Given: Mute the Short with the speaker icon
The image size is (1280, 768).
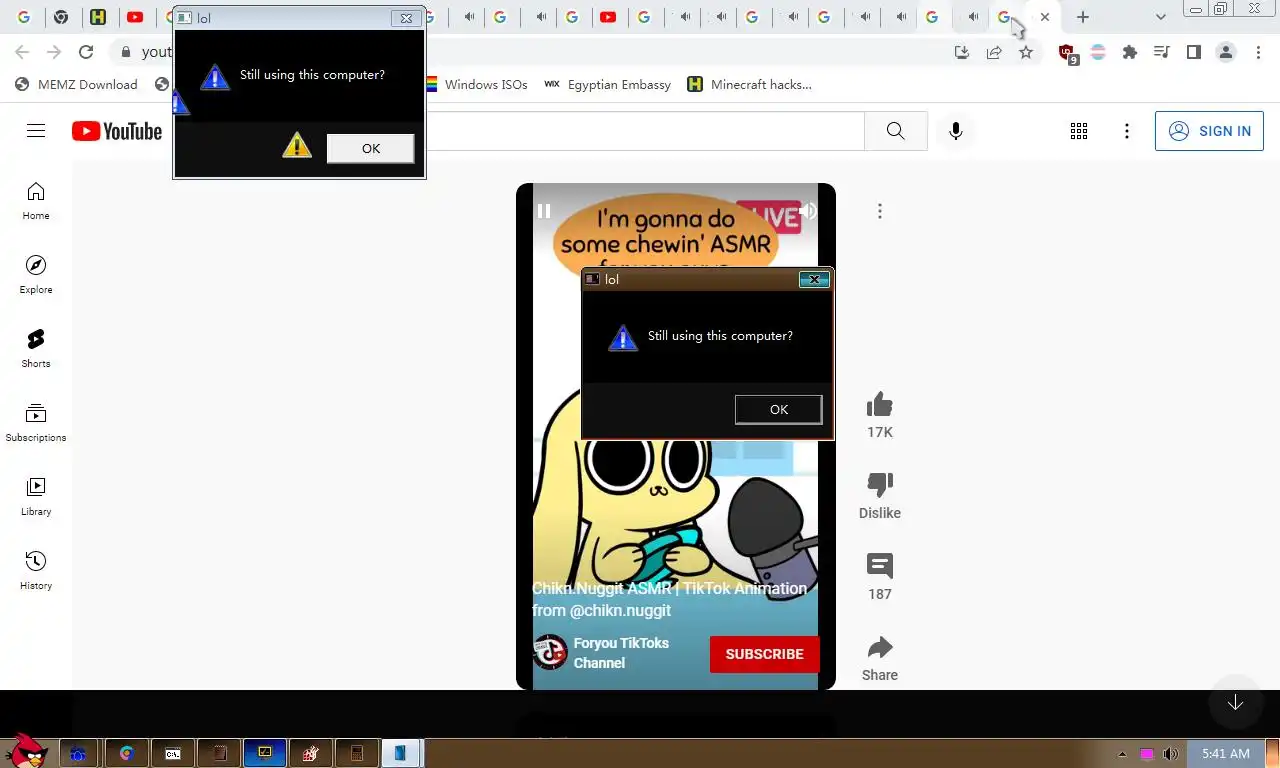Looking at the screenshot, I should [x=807, y=211].
